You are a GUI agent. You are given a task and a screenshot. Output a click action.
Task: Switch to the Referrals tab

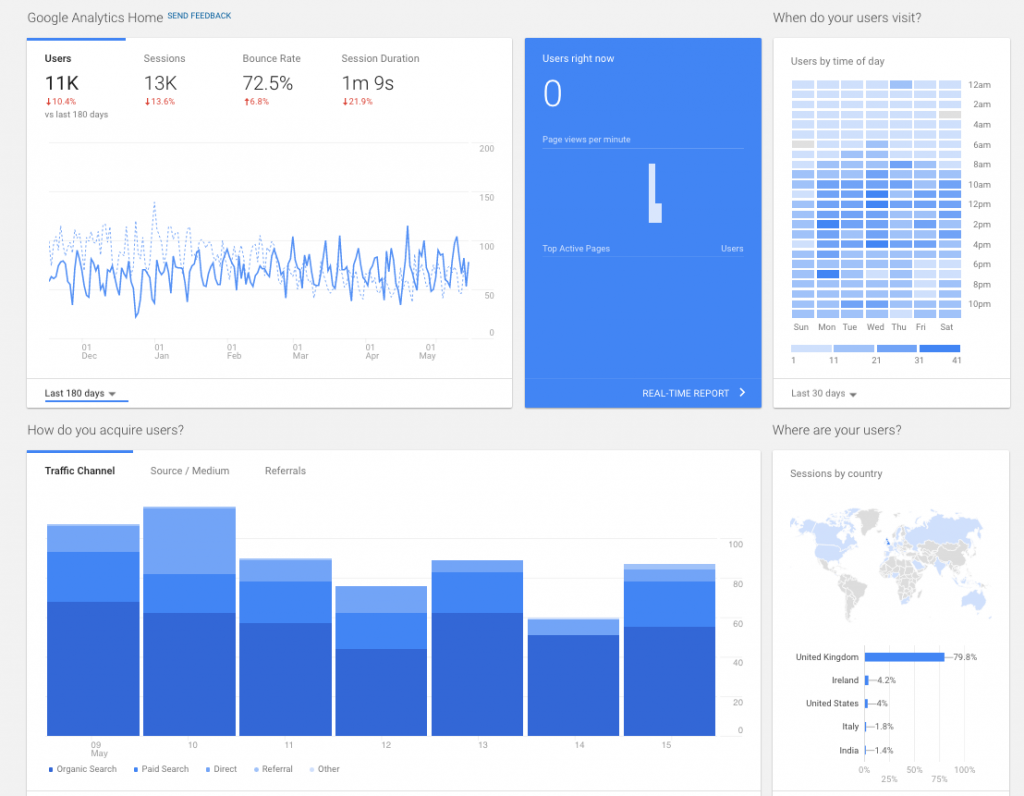[285, 471]
